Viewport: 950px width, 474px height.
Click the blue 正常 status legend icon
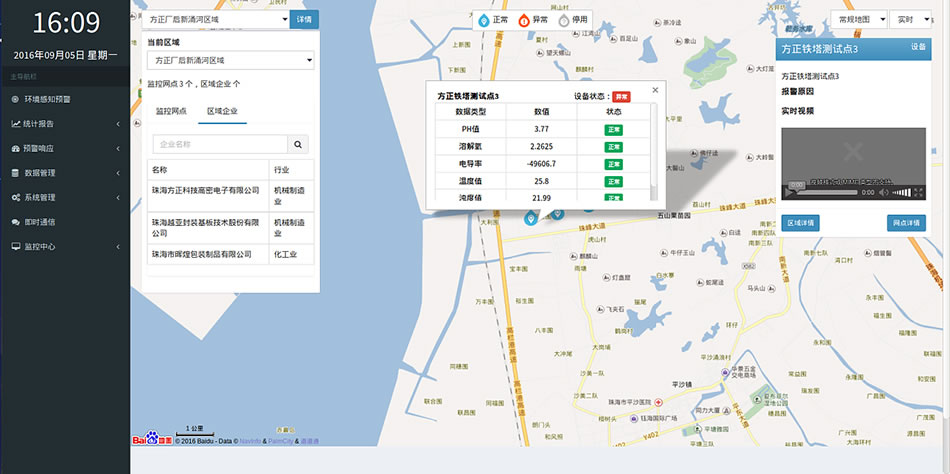pos(484,19)
